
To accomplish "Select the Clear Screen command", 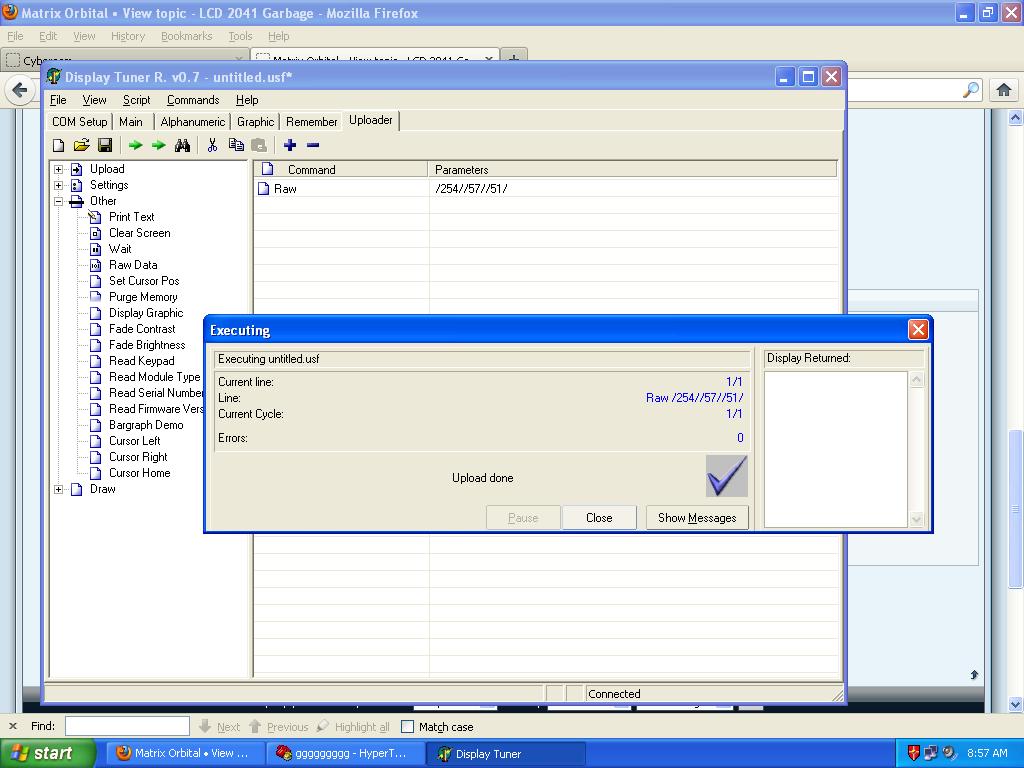I will click(x=140, y=233).
